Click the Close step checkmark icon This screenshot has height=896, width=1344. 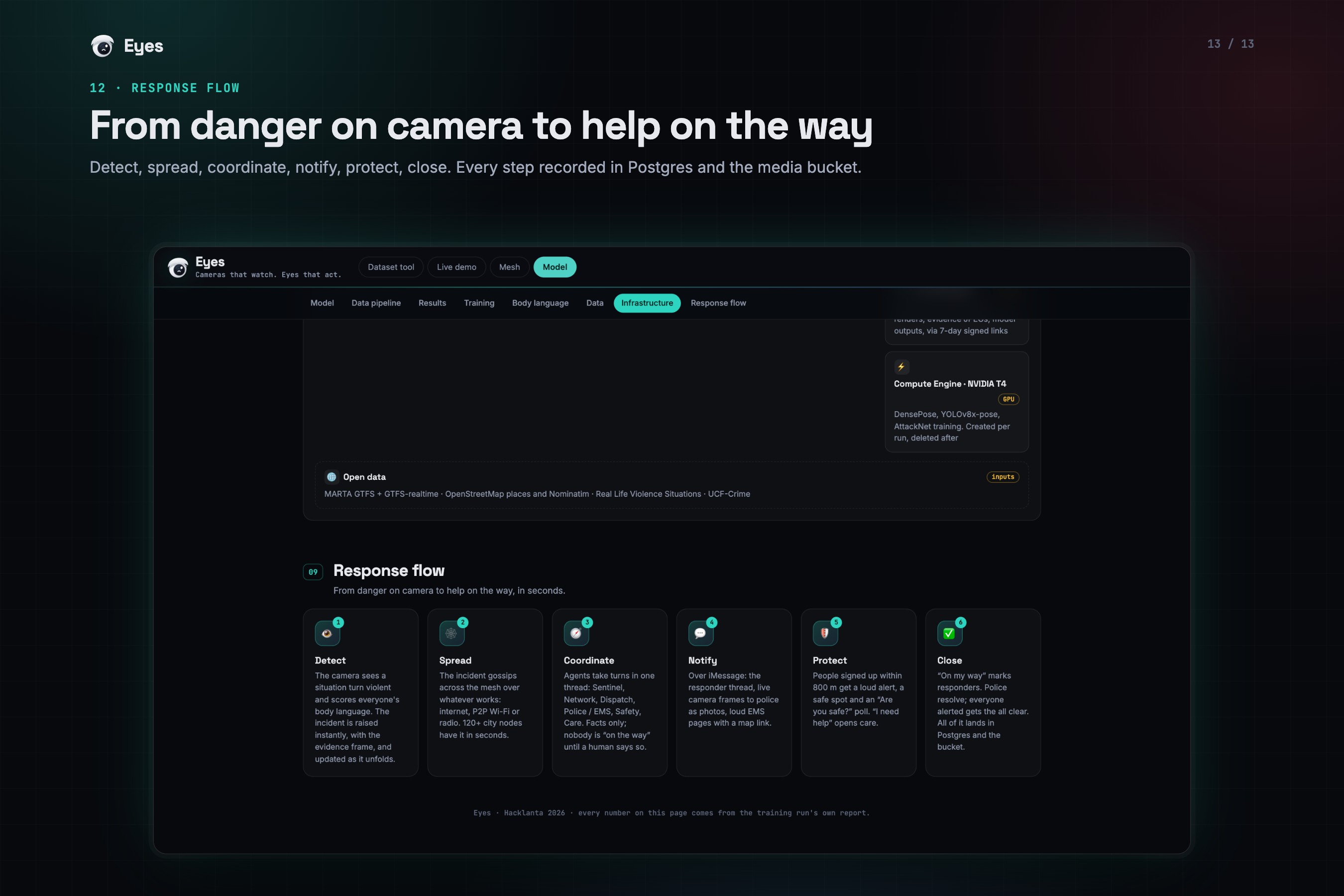(950, 633)
